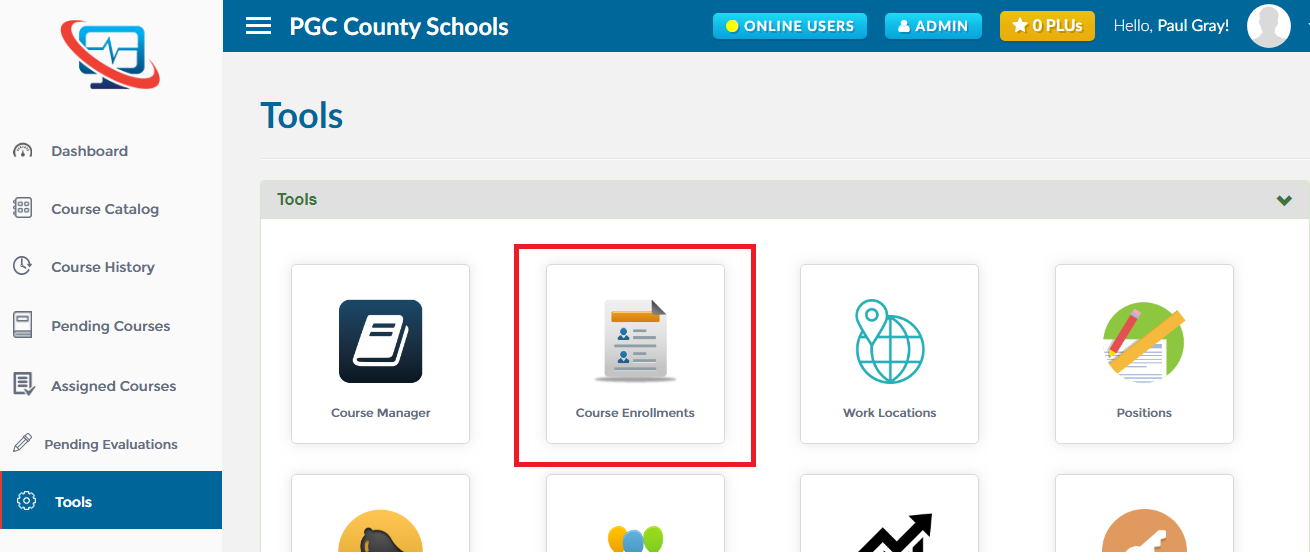Select Pending Courses in sidebar
This screenshot has width=1310, height=560.
[111, 326]
